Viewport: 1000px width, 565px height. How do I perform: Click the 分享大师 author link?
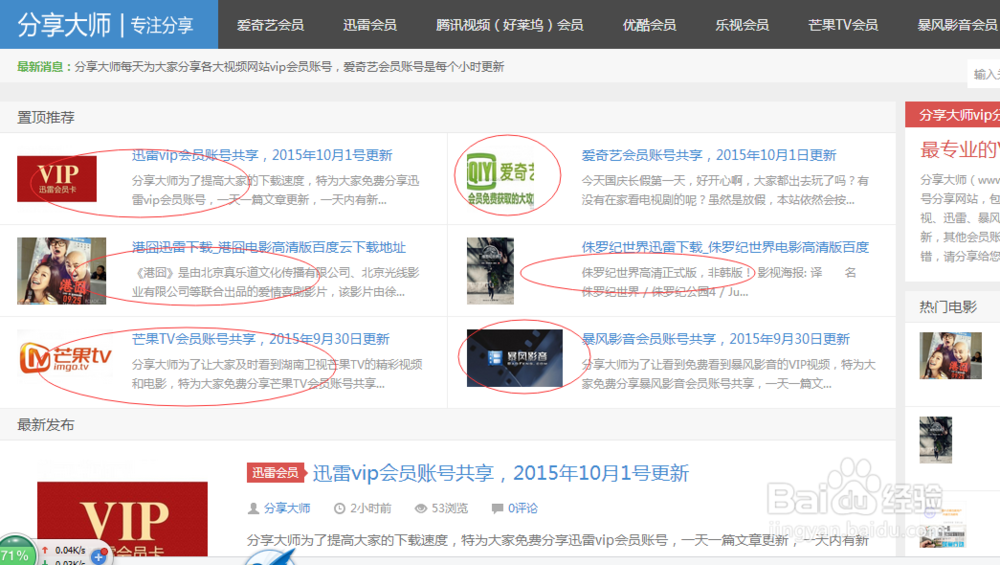coord(287,508)
